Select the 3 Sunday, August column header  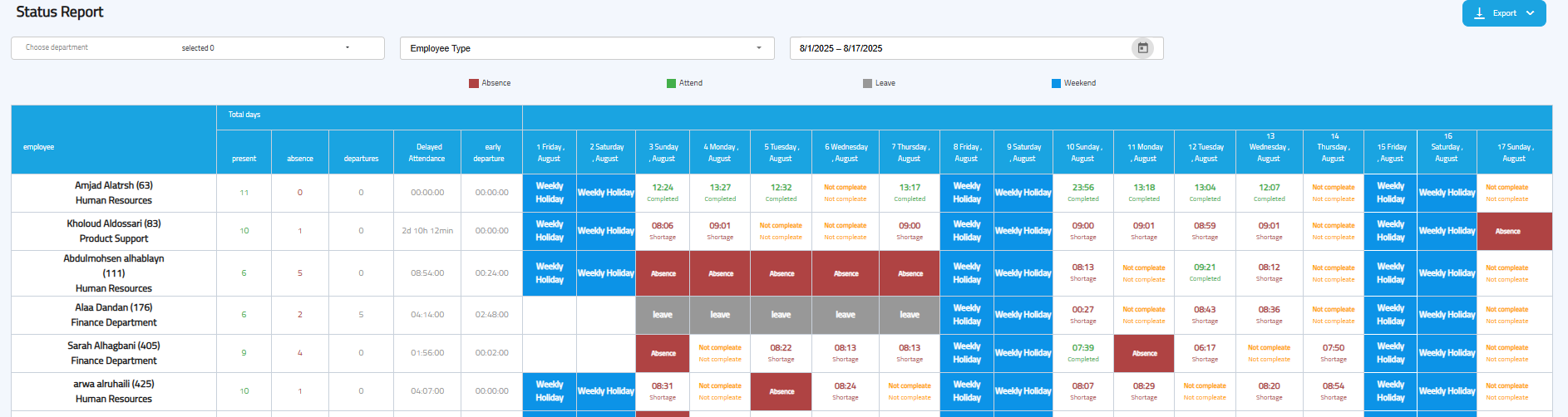663,152
